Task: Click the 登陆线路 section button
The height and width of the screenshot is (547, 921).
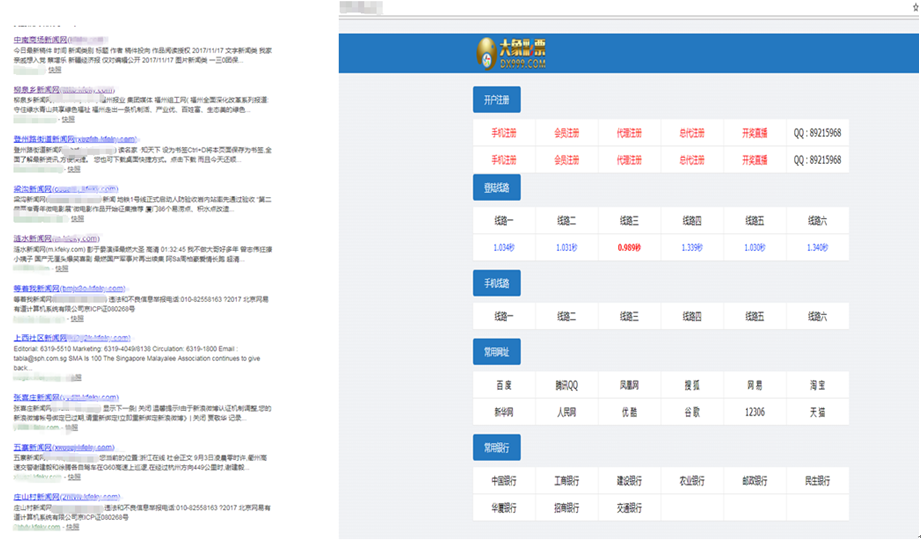Action: tap(496, 188)
